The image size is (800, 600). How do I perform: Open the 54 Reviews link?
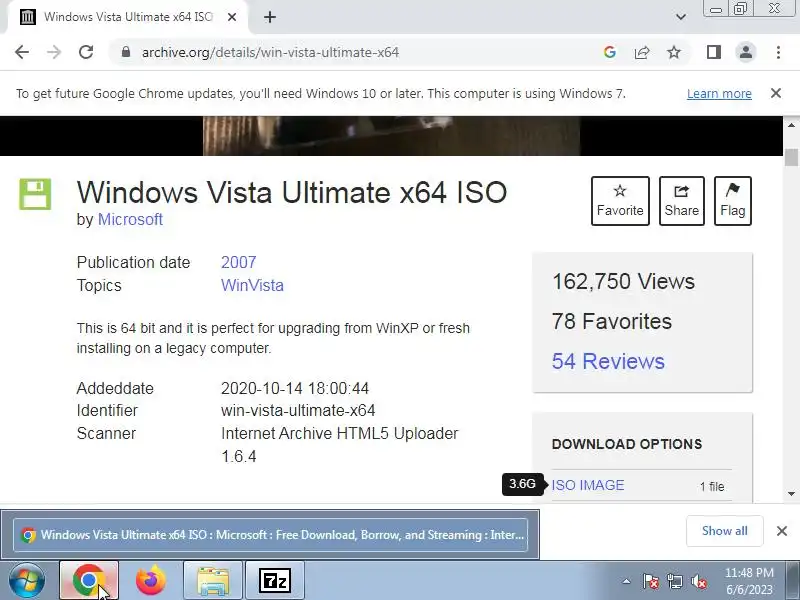coord(608,361)
